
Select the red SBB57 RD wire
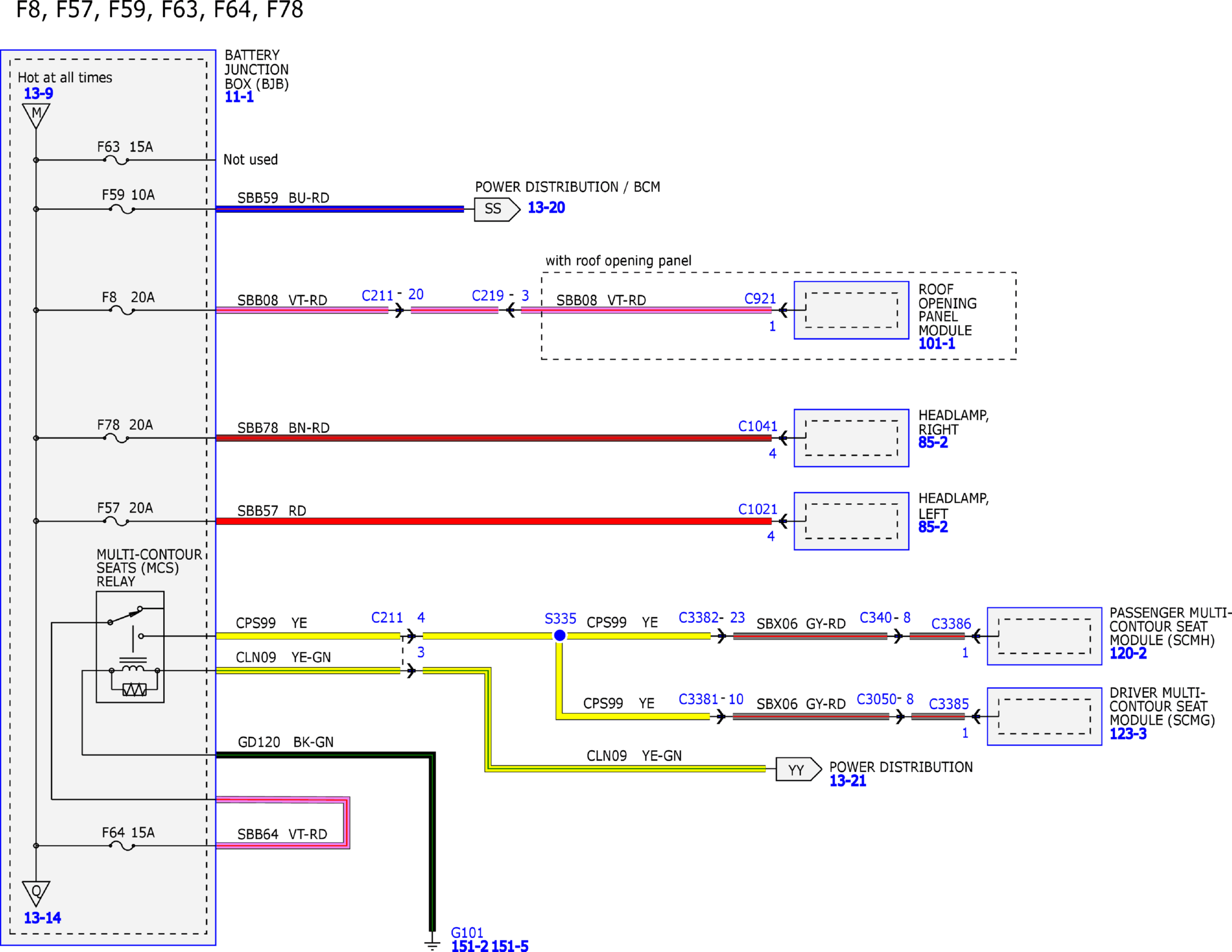[x=493, y=521]
